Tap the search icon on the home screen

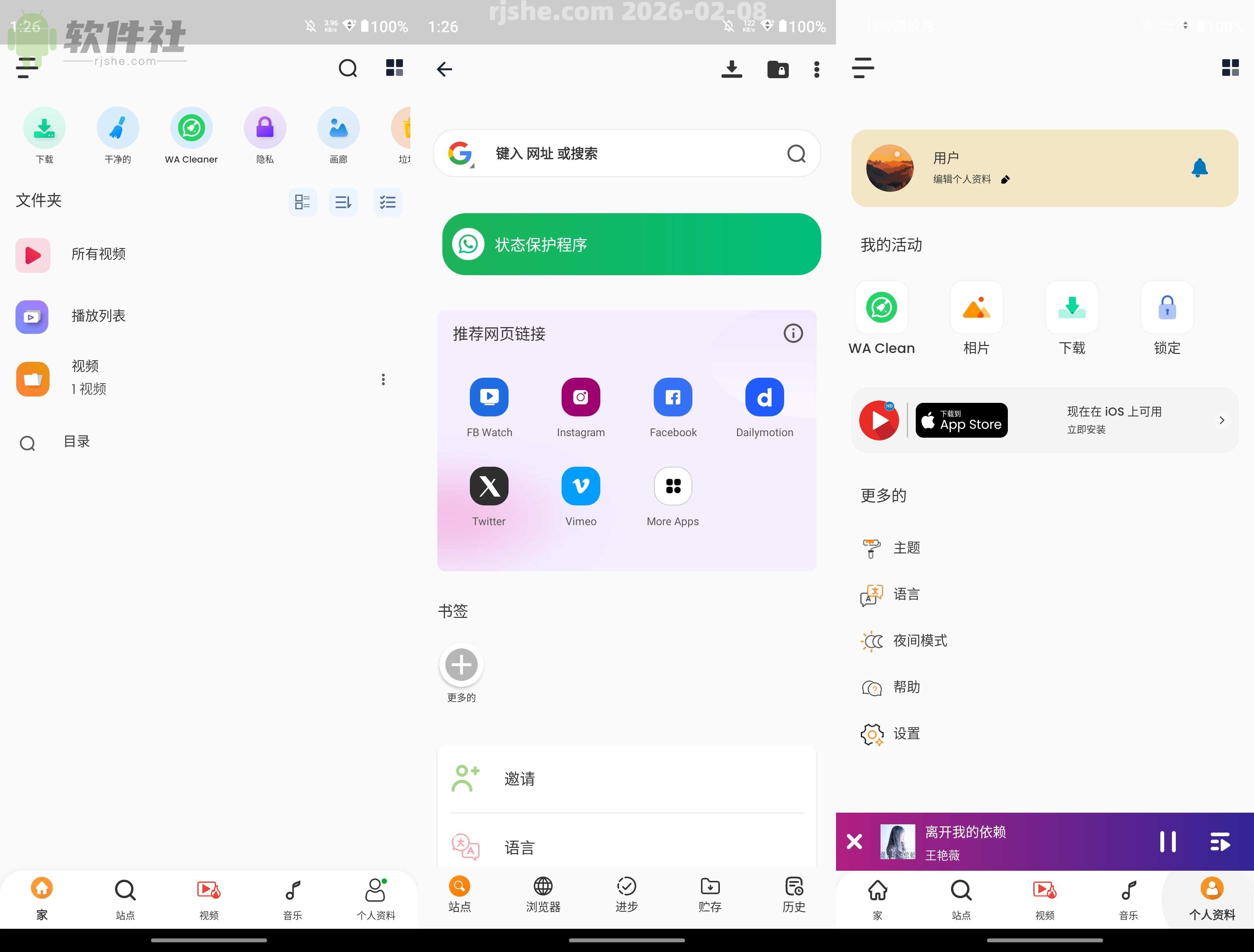pos(348,68)
